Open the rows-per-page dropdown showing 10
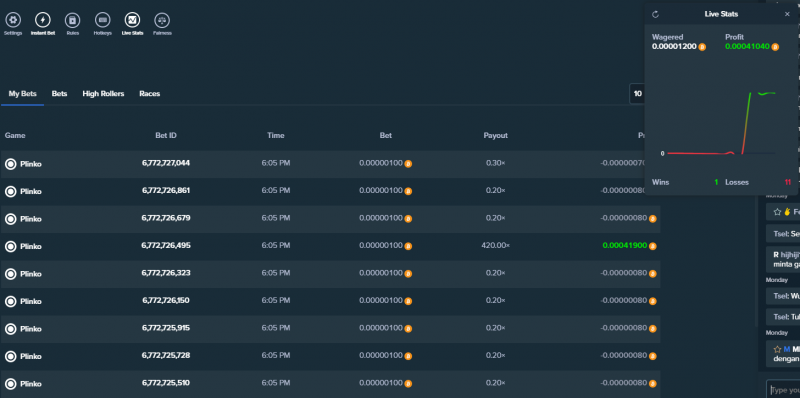Screen dimensions: 800x398 click(638, 94)
